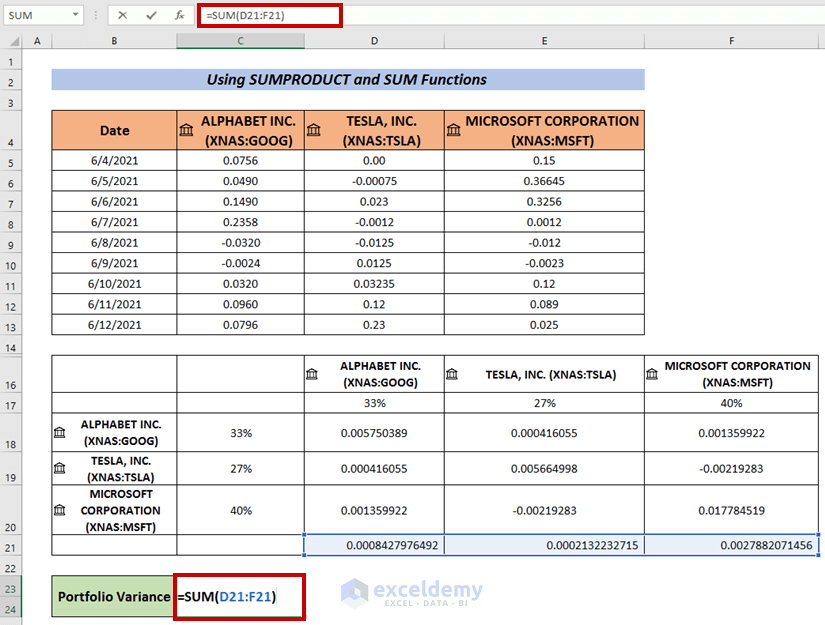Select date cell 6/8/2021
This screenshot has height=625, width=825.
(114, 243)
